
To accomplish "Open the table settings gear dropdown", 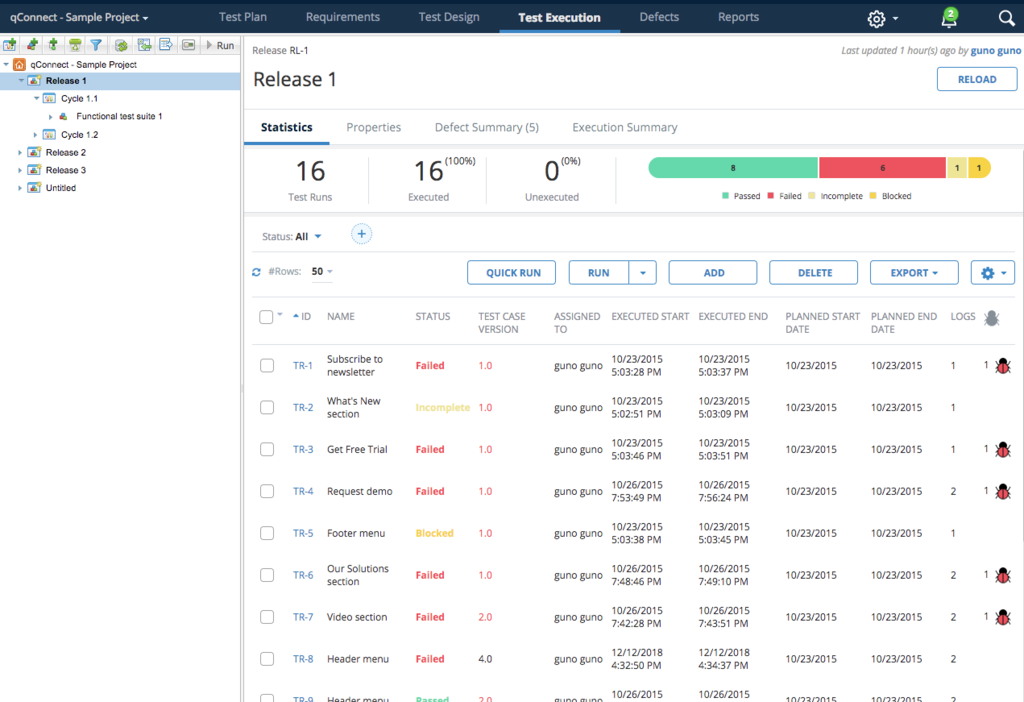I will coord(993,273).
